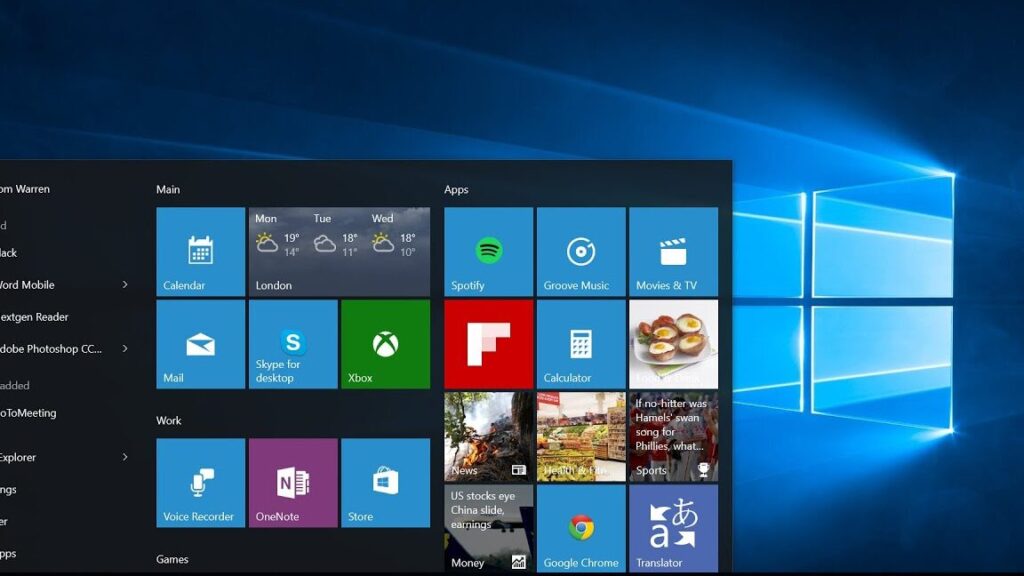The image size is (1024, 576).
Task: Open Spotify from the Apps group
Action: pos(487,250)
